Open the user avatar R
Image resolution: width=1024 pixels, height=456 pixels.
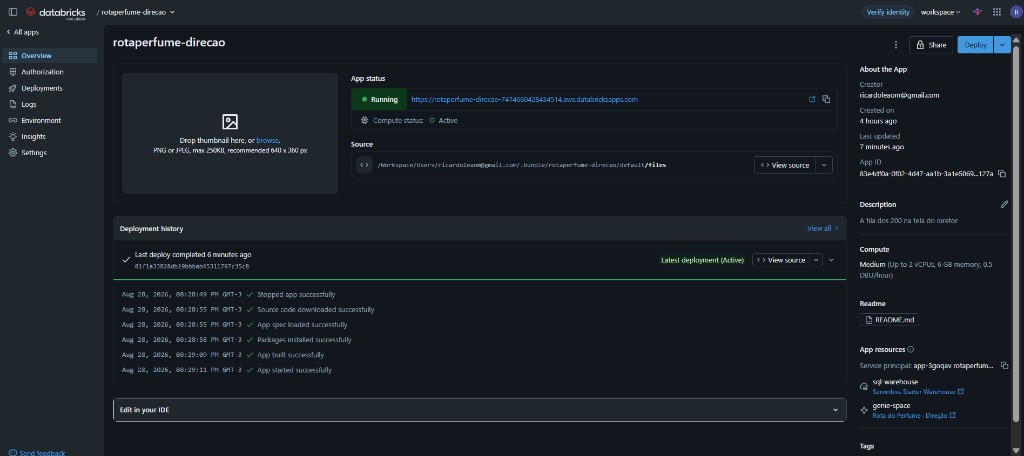point(1015,12)
